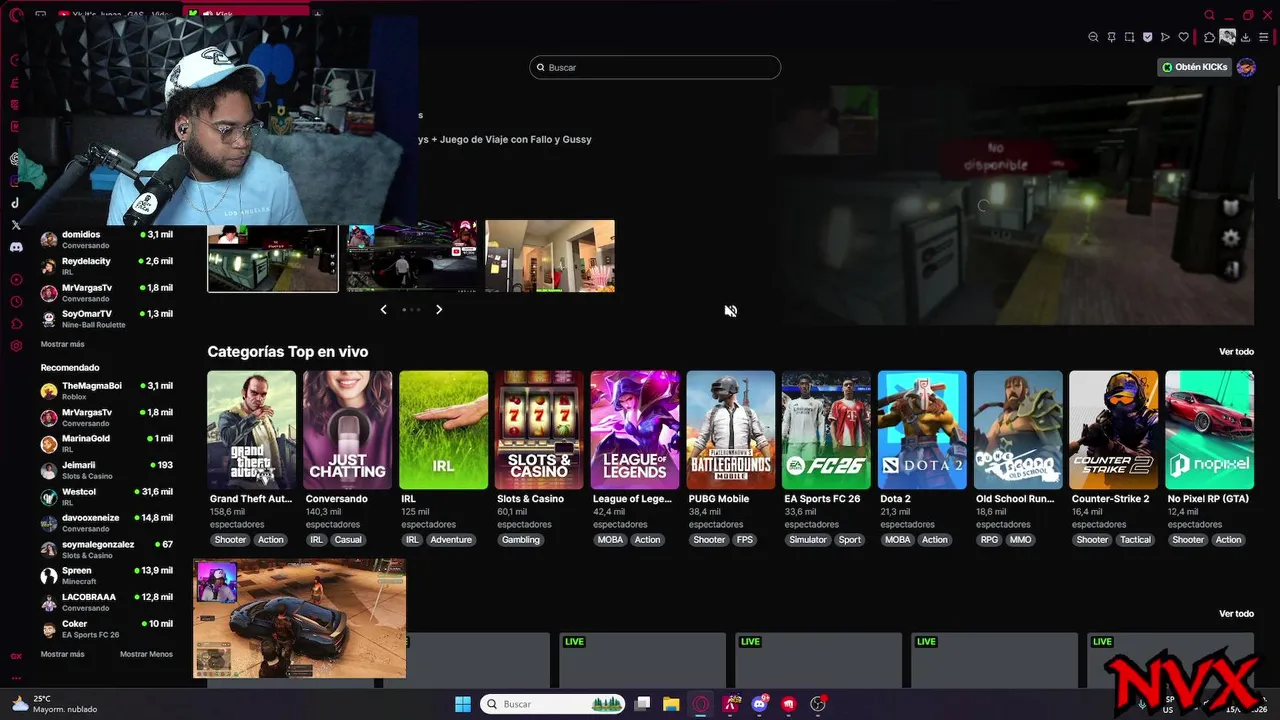Open sidebar settings gear icon
The height and width of the screenshot is (720, 1280).
[x=16, y=346]
